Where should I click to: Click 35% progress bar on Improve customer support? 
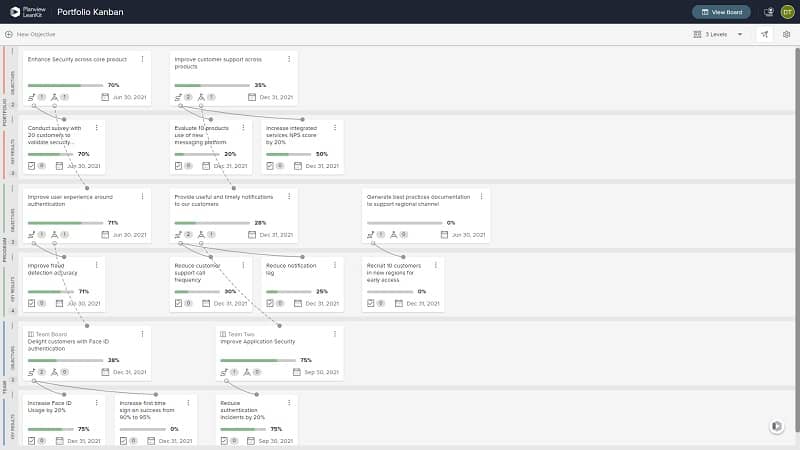click(x=212, y=85)
